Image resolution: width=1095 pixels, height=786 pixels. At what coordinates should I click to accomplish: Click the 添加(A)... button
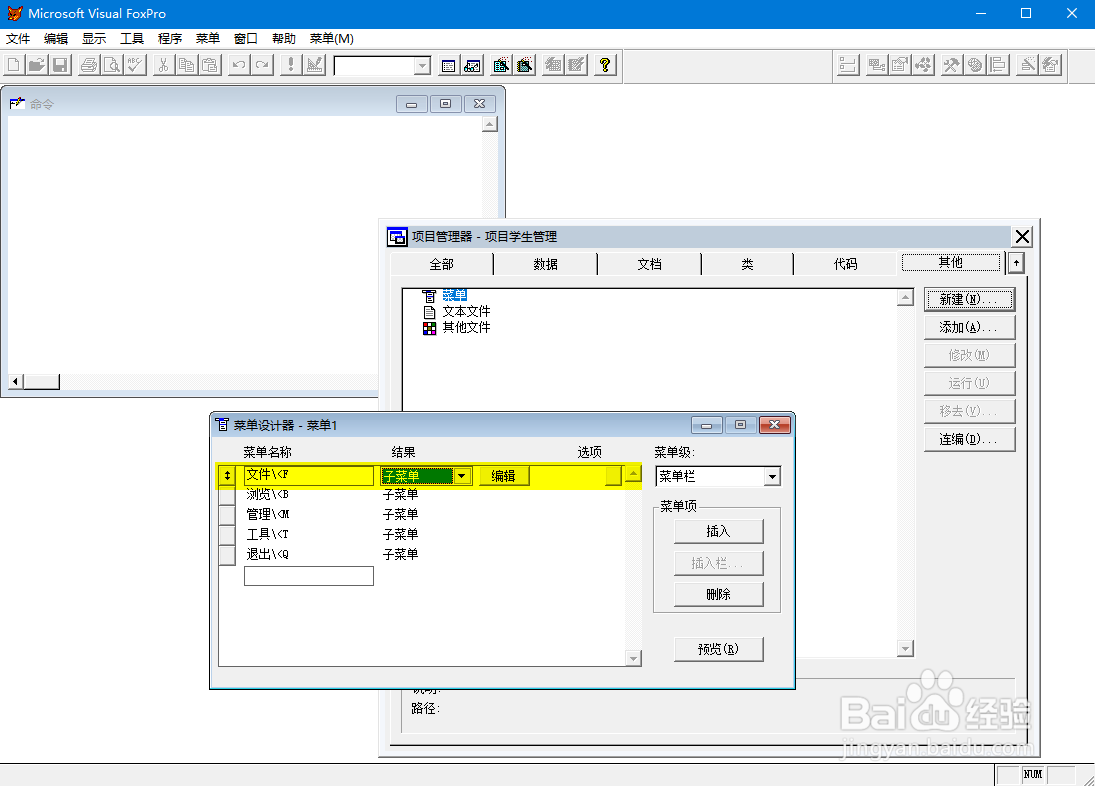(x=969, y=327)
